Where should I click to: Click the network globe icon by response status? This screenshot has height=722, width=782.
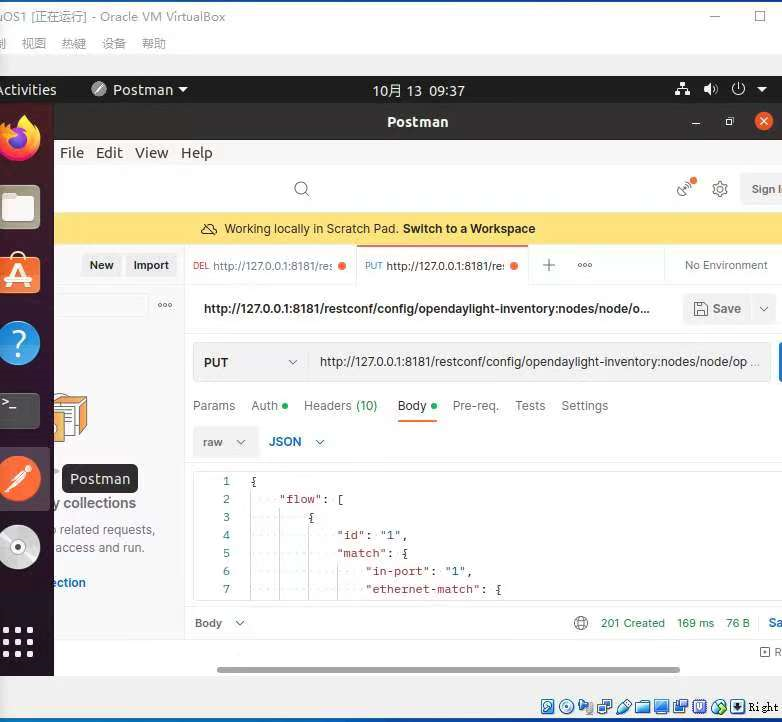pos(581,623)
